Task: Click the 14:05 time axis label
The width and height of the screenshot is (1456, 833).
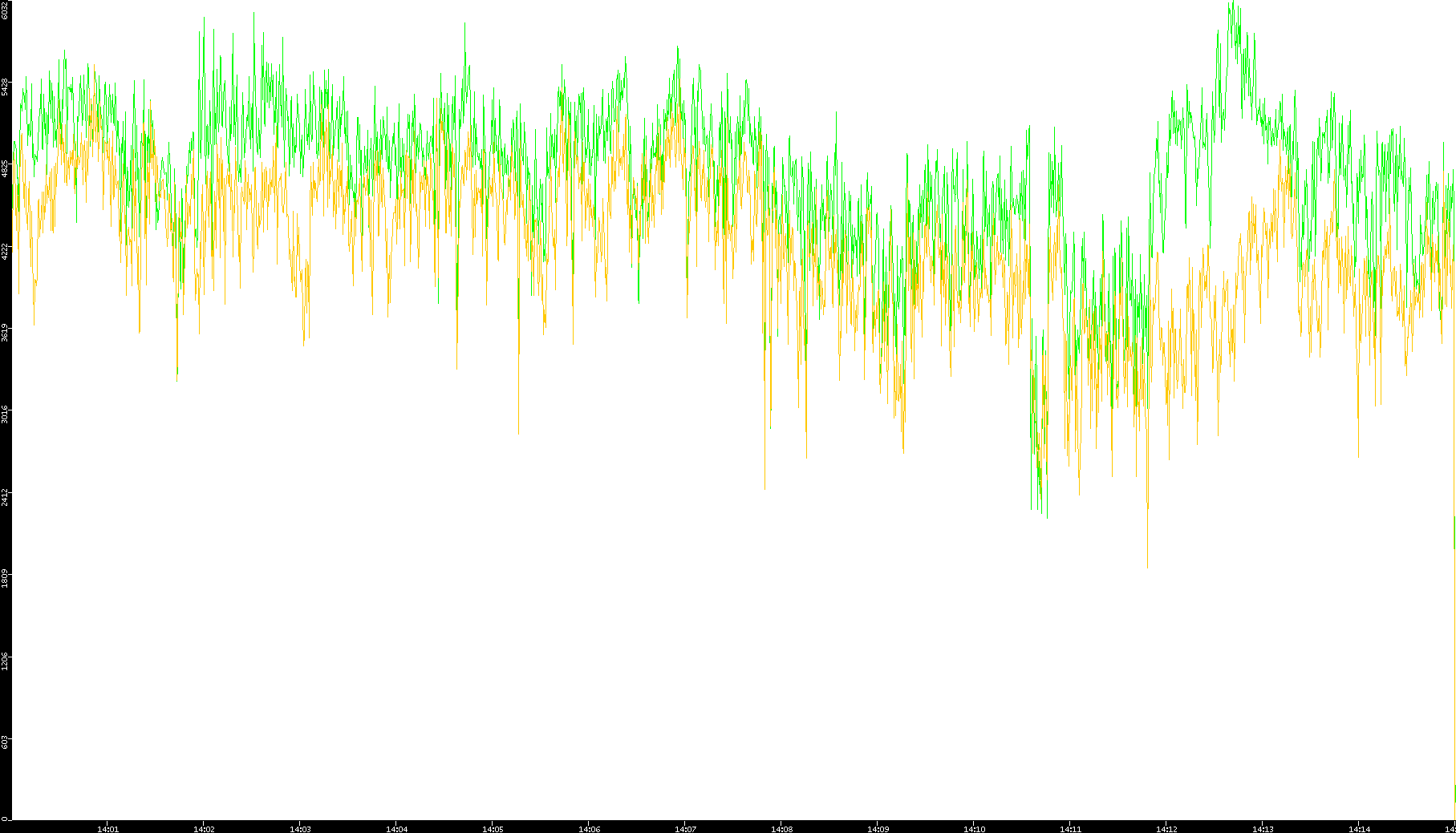Action: click(493, 829)
